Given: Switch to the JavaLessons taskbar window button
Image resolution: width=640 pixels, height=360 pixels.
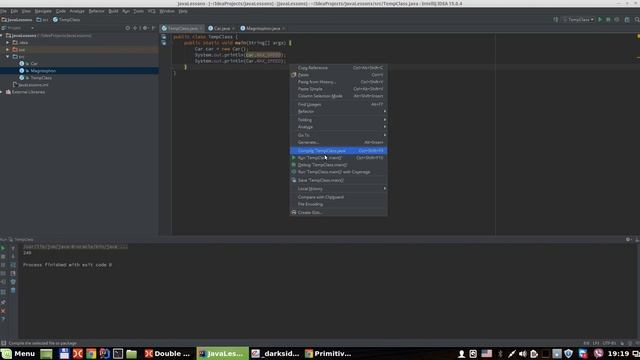Looking at the screenshot, I should click(x=222, y=353).
